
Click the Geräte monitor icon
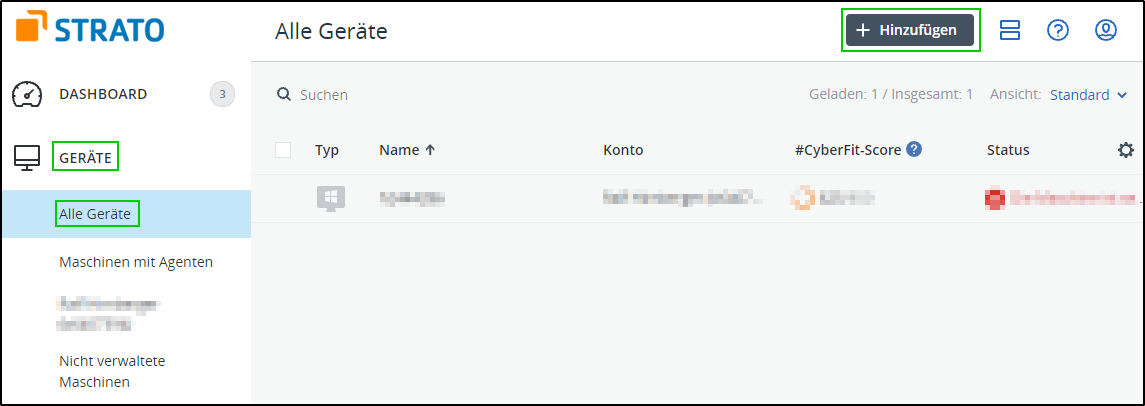tap(27, 157)
